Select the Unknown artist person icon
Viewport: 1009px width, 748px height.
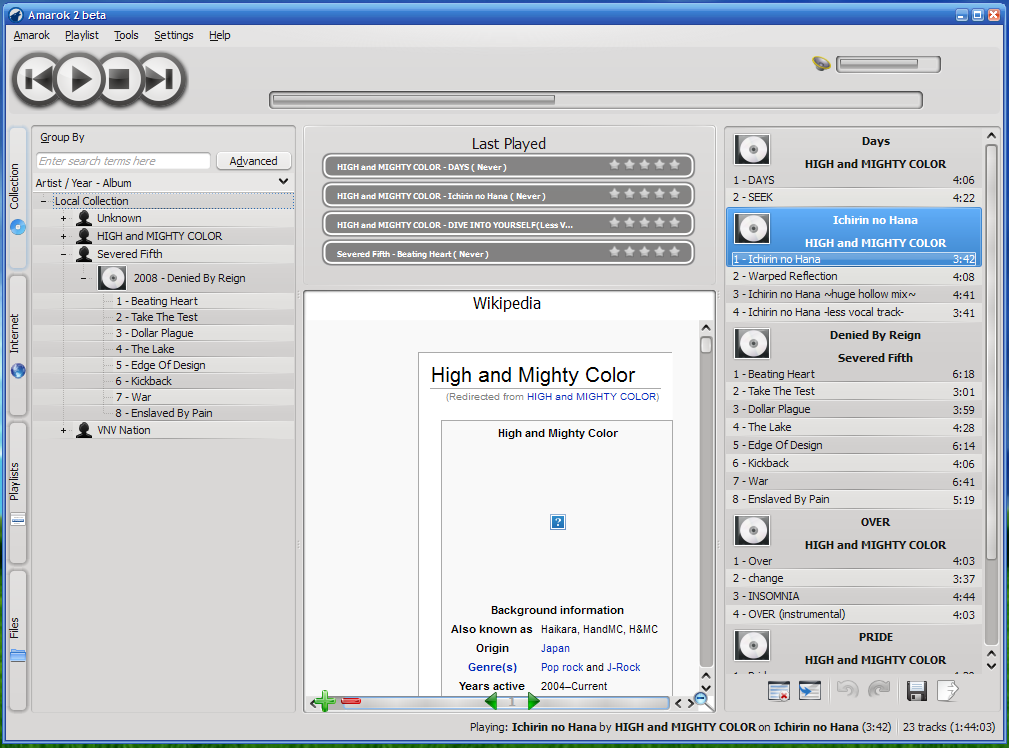[84, 218]
